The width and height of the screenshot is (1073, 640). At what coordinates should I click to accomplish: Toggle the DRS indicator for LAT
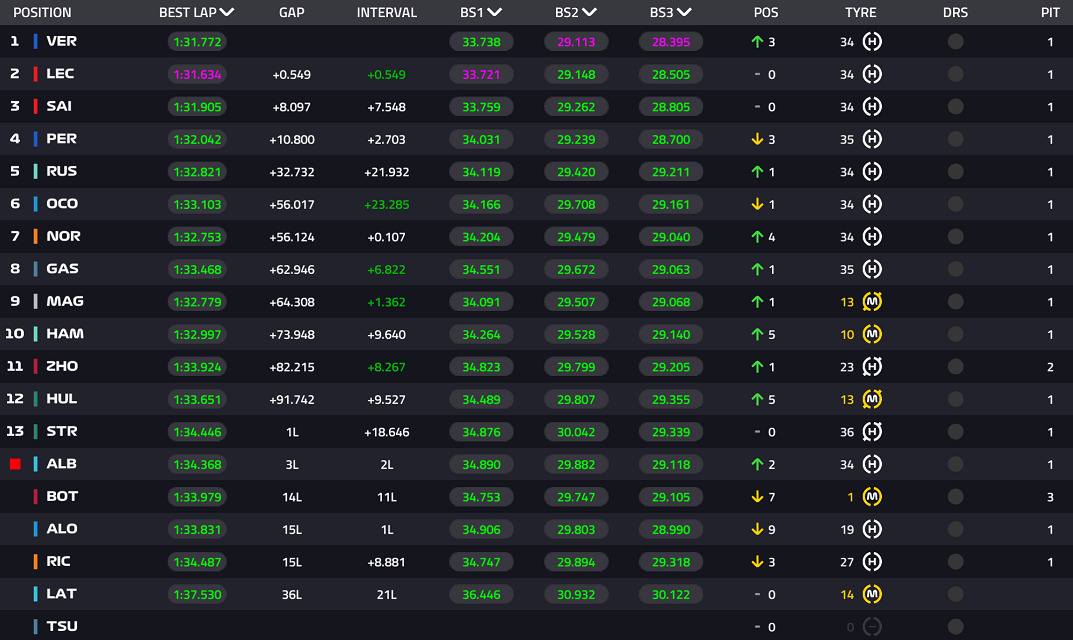tap(955, 594)
